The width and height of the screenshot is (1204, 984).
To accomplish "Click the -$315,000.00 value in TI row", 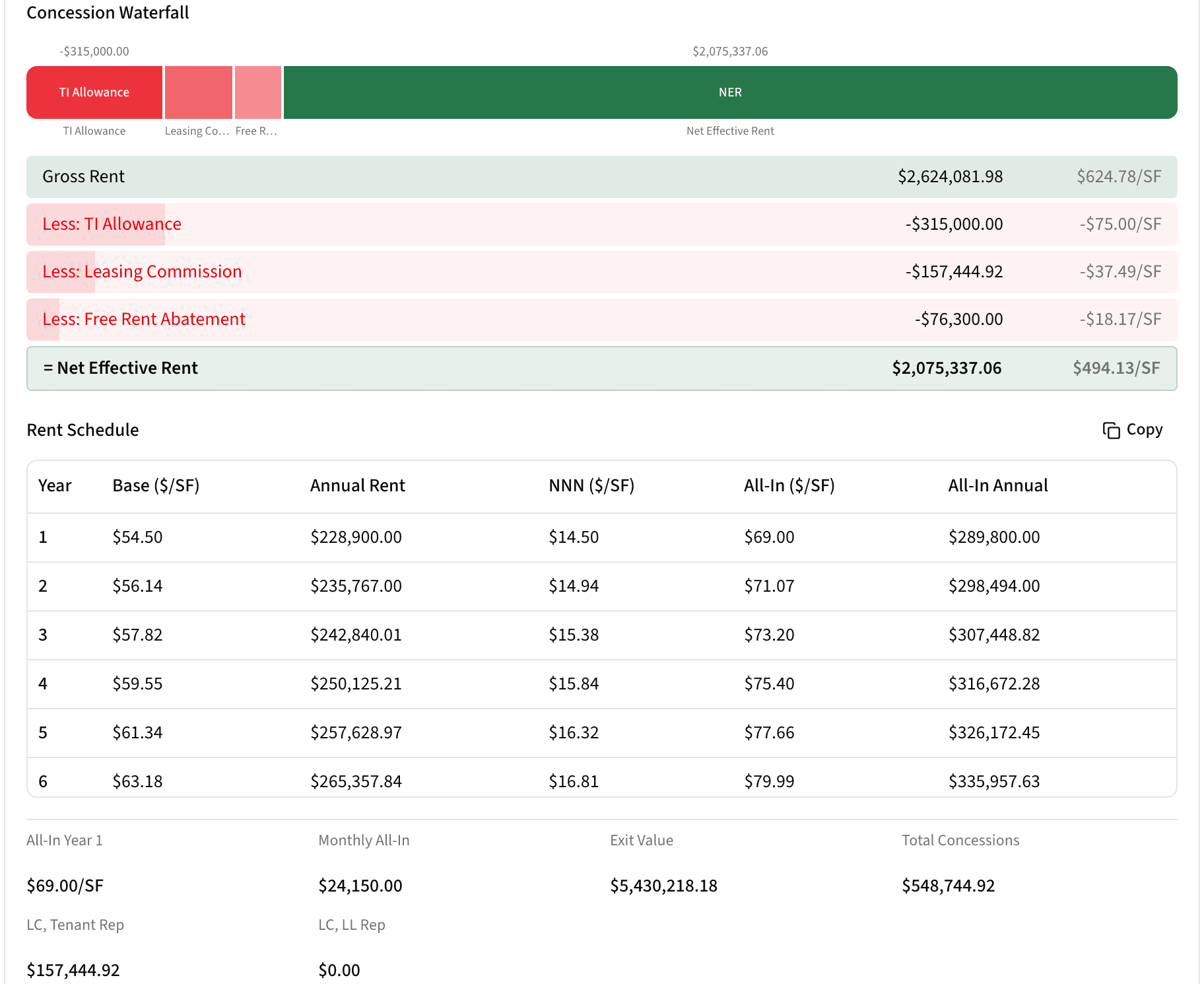I will tap(954, 225).
